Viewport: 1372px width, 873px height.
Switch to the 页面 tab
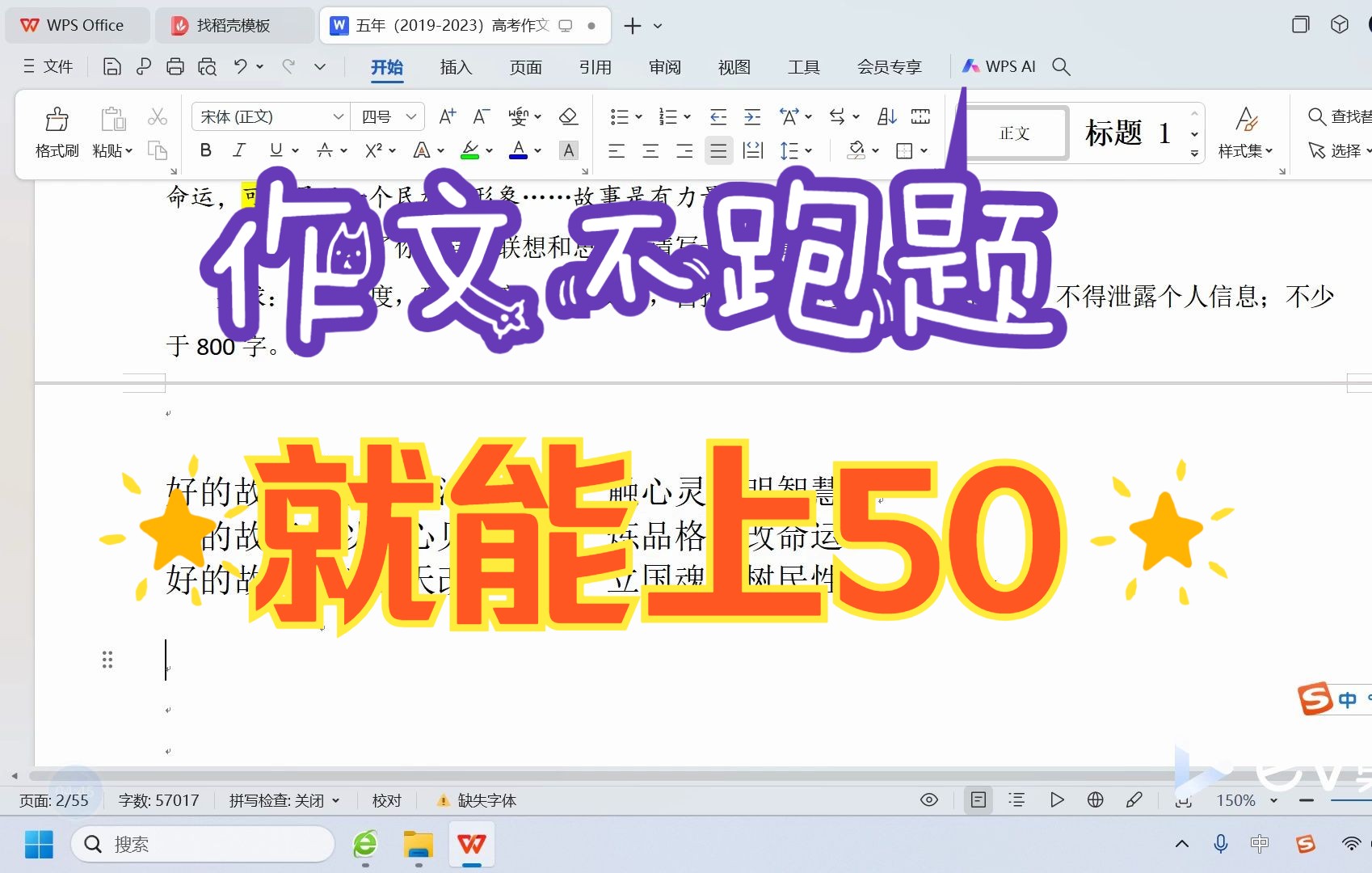[525, 67]
